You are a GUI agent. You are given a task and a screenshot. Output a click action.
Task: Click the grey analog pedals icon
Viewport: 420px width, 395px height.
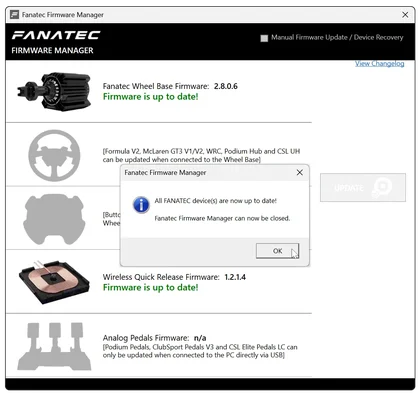pos(54,346)
